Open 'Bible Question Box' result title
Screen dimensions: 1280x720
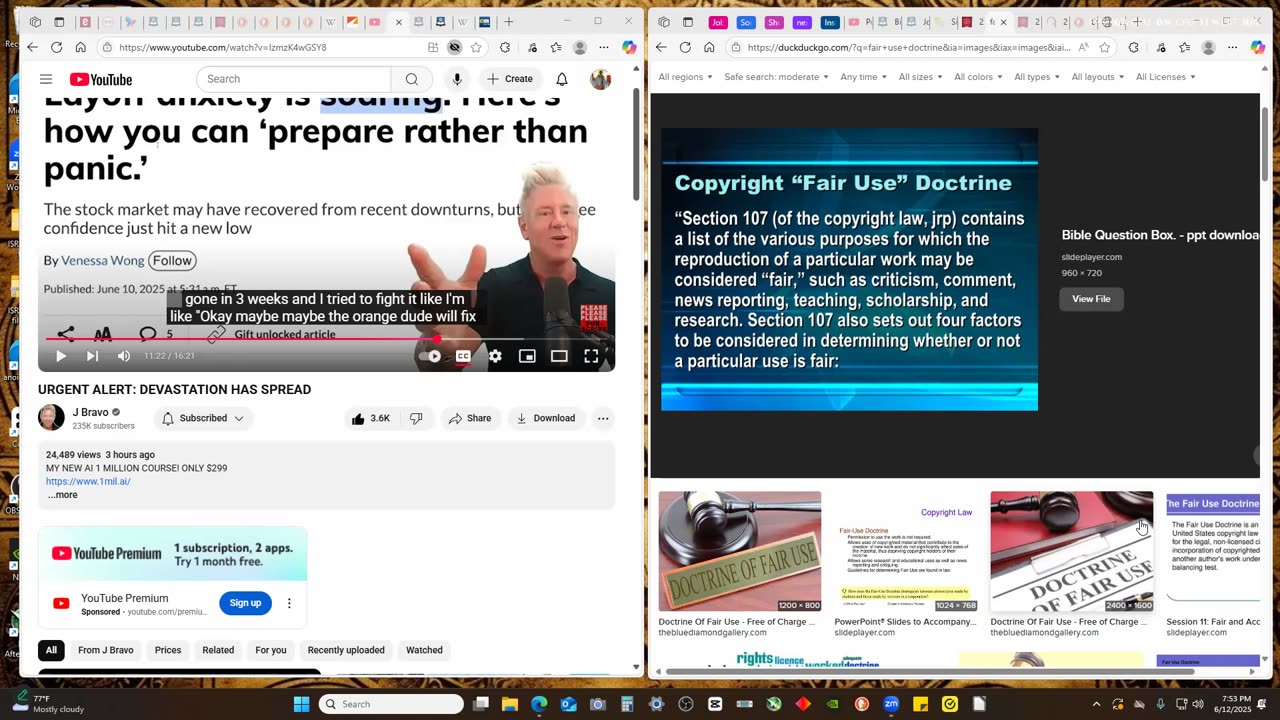pyautogui.click(x=1160, y=235)
